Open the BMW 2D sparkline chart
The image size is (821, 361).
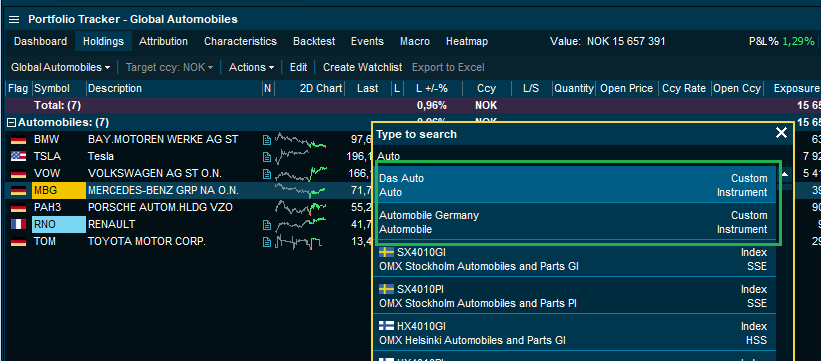[x=301, y=140]
